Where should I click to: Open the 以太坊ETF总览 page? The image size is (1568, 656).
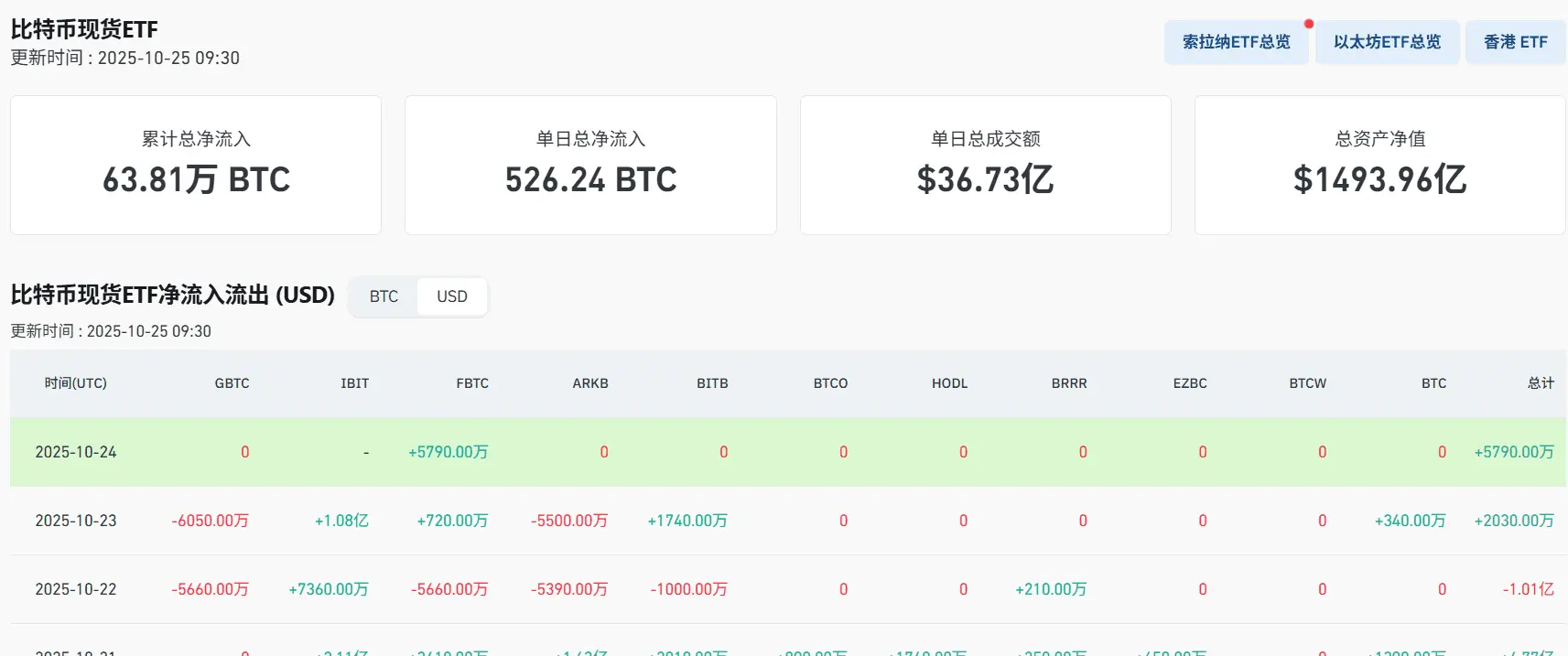(1387, 42)
